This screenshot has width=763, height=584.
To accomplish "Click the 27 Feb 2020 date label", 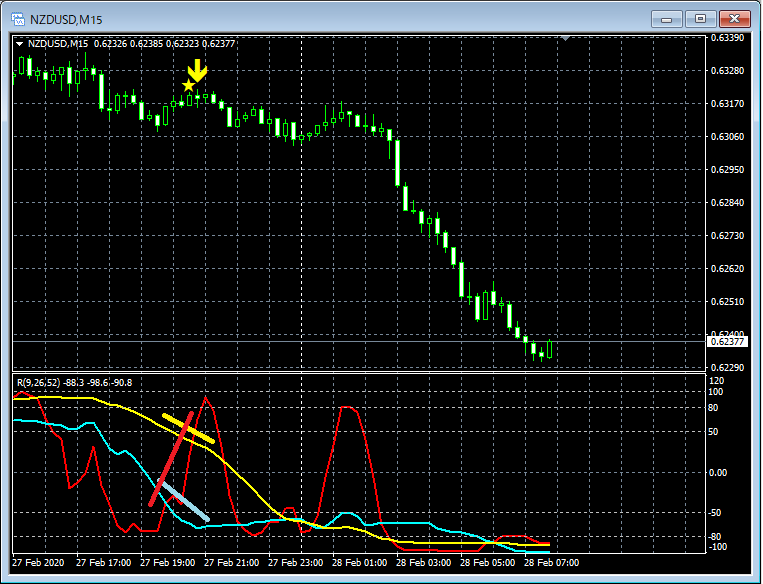I will click(36, 563).
